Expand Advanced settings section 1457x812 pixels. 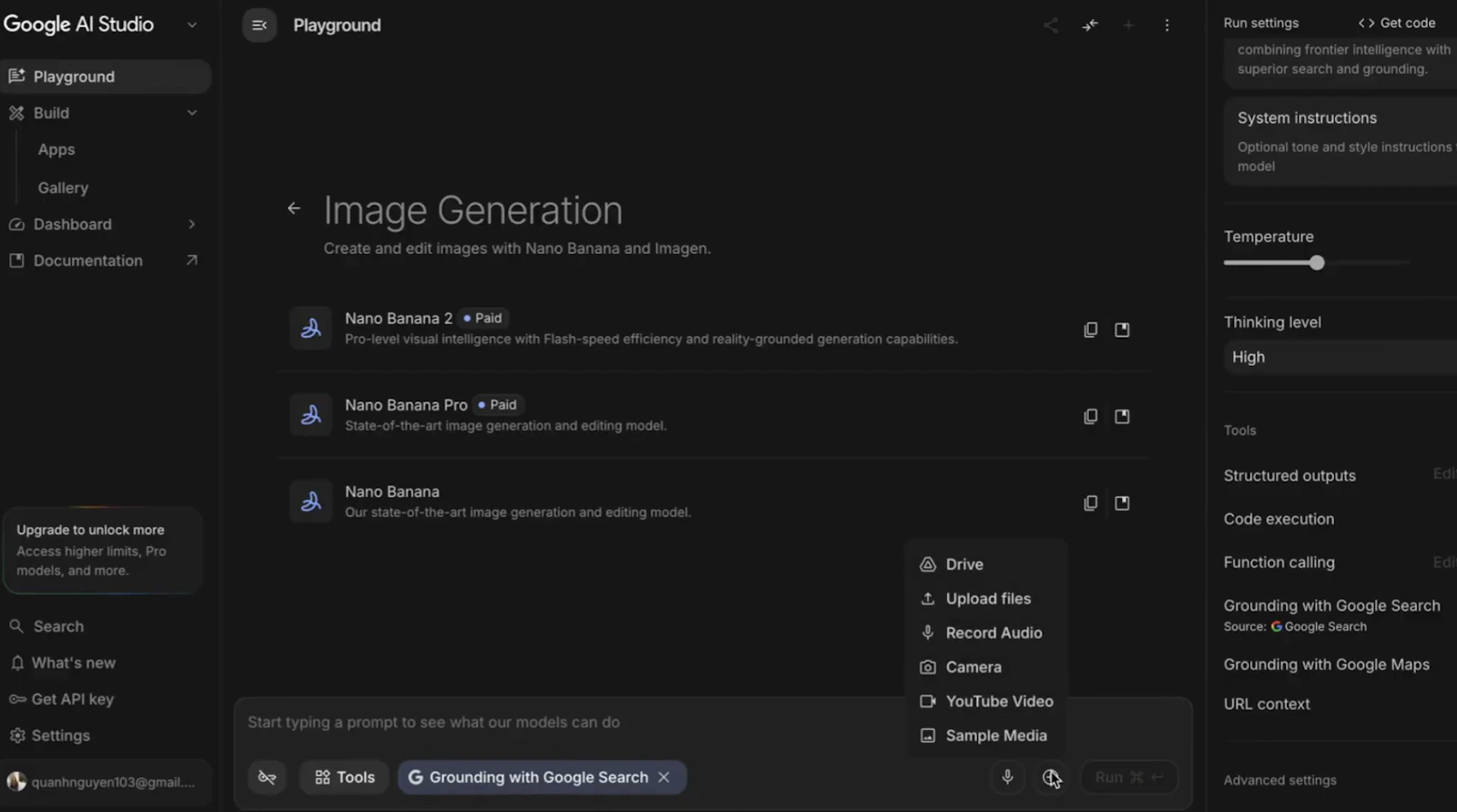pyautogui.click(x=1279, y=780)
